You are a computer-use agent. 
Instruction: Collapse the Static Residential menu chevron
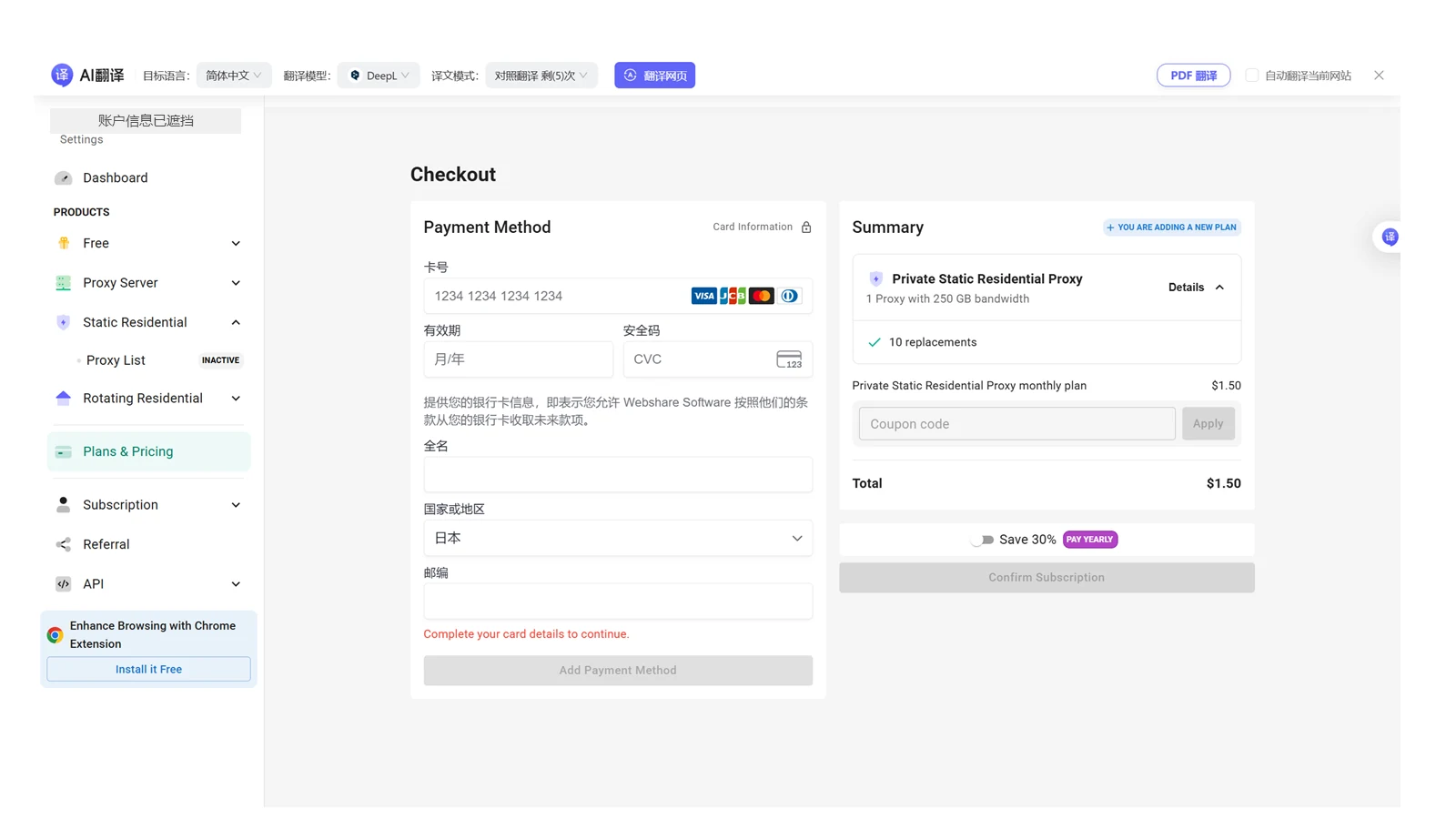pyautogui.click(x=236, y=322)
